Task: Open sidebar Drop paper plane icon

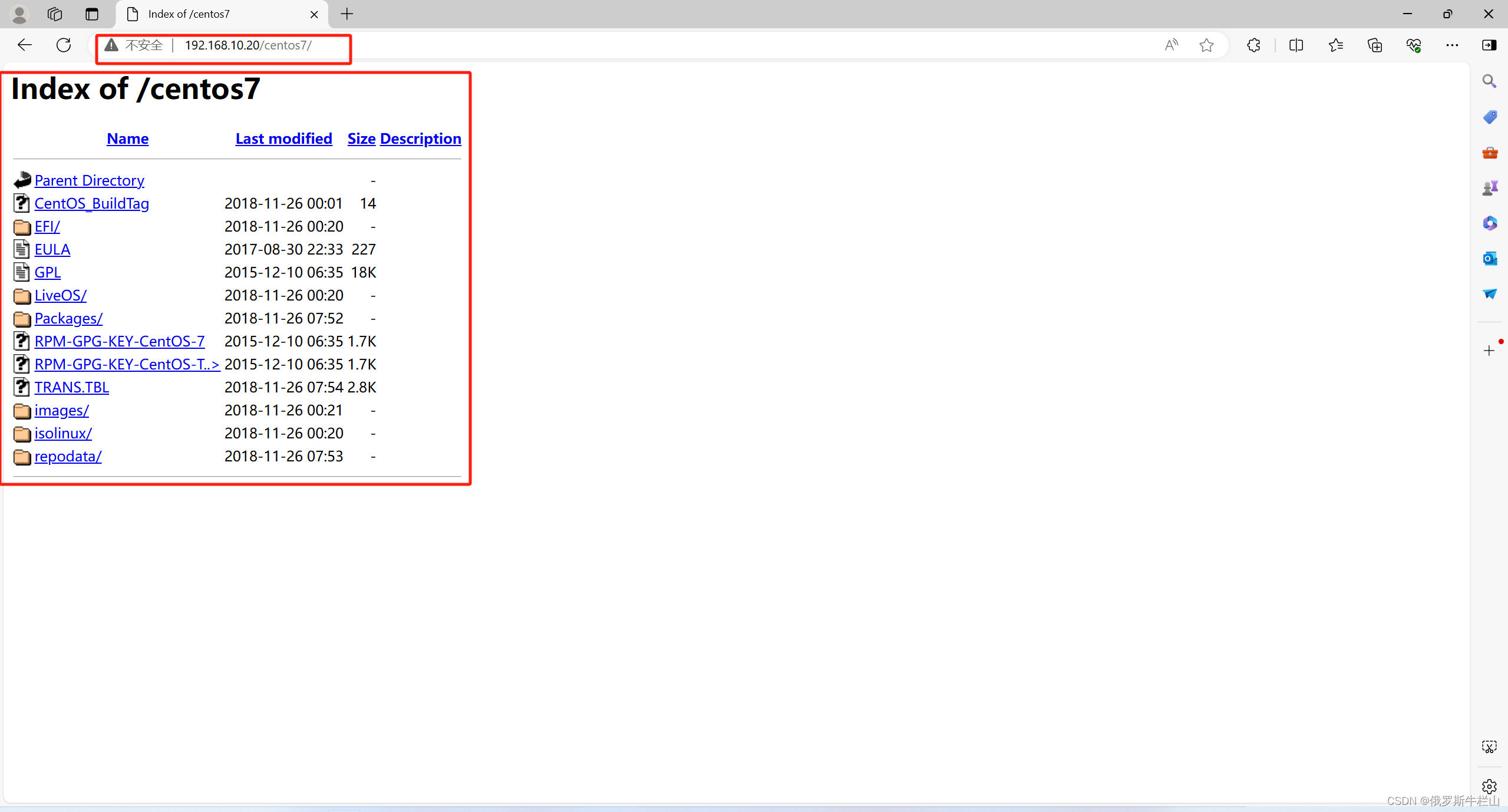Action: pos(1489,293)
